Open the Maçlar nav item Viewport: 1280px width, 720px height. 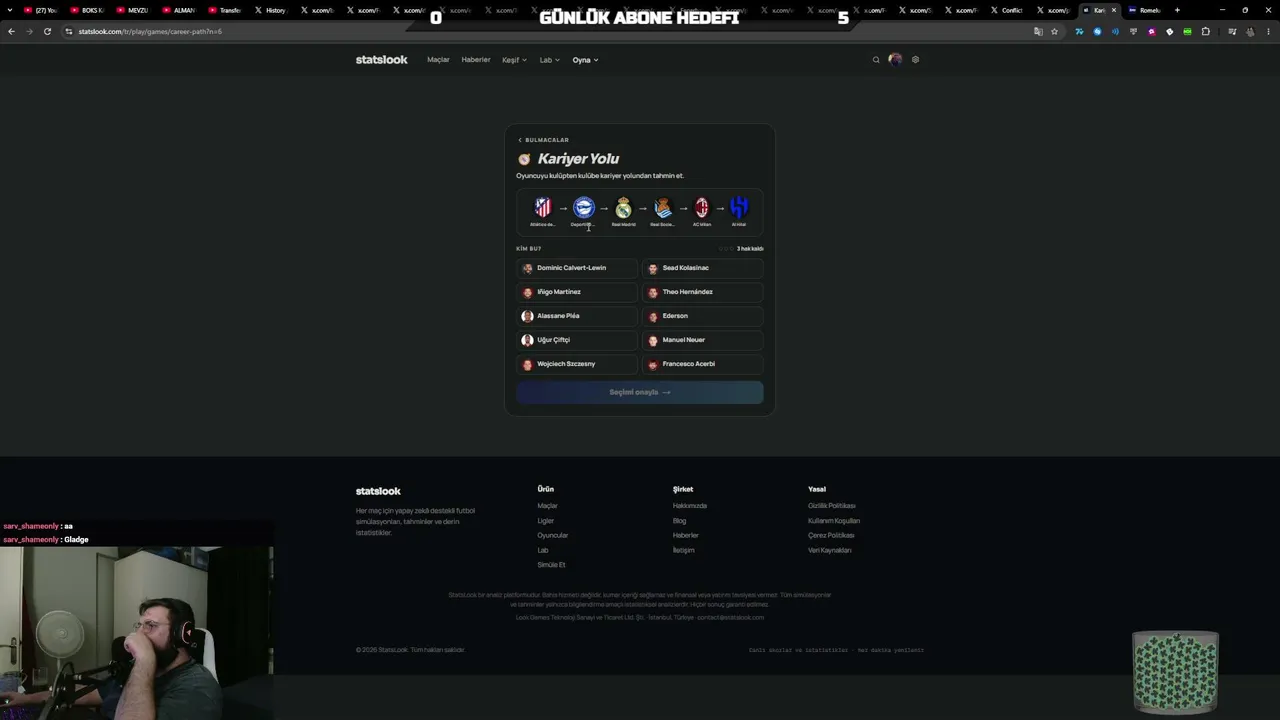[x=438, y=60]
